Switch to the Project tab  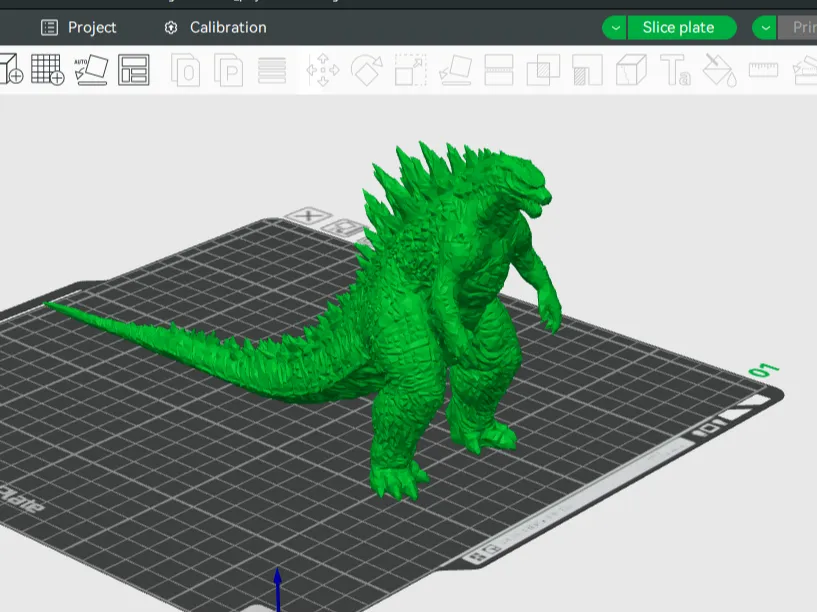coord(79,28)
